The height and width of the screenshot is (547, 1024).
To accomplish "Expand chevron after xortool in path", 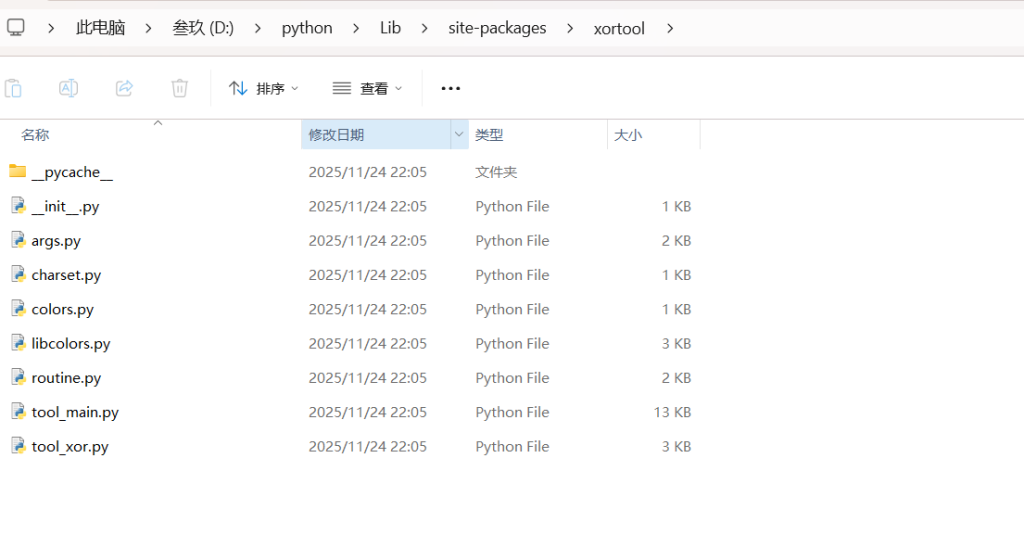I will coord(670,27).
